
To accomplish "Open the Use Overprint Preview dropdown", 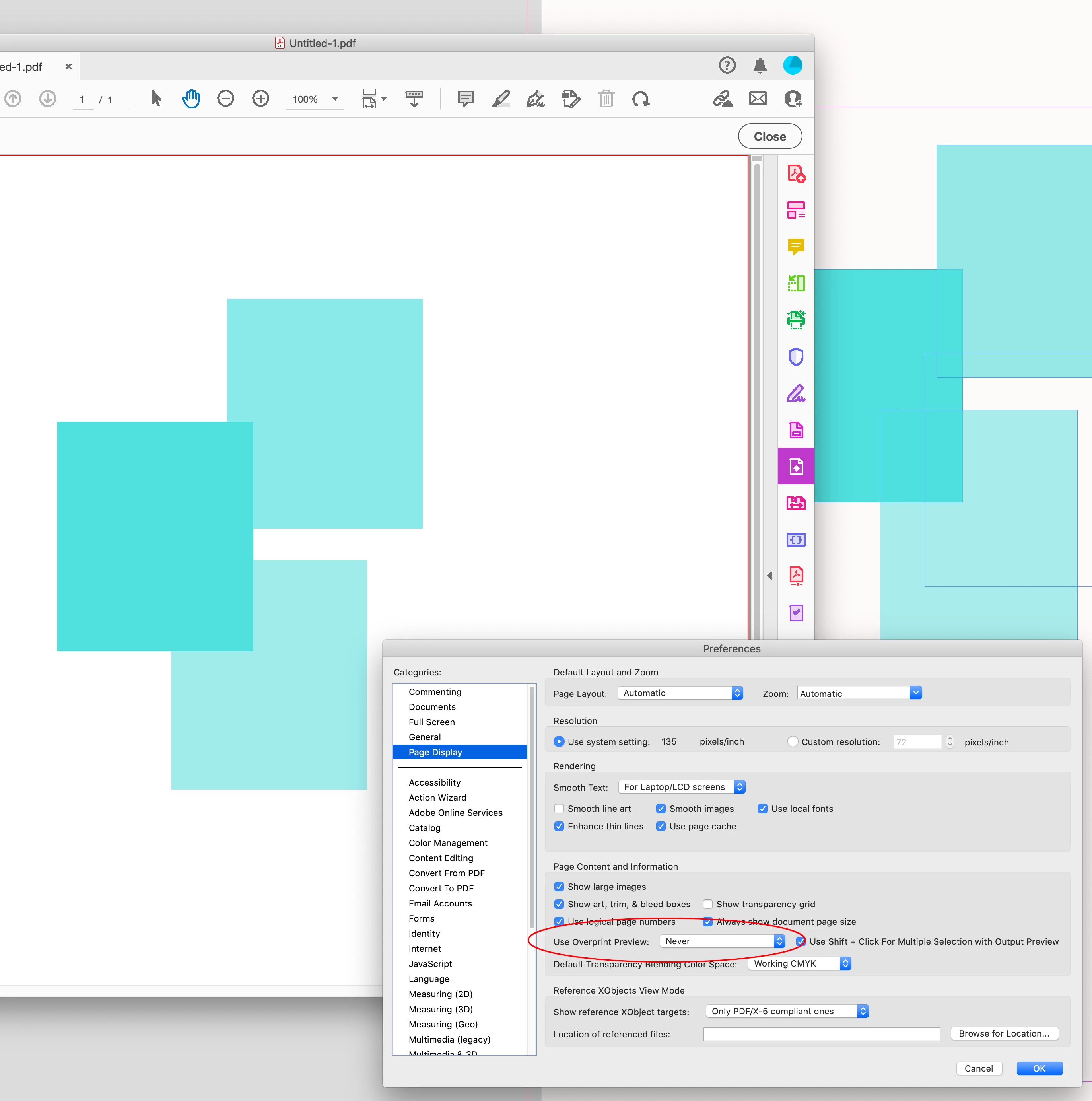I will click(x=722, y=941).
